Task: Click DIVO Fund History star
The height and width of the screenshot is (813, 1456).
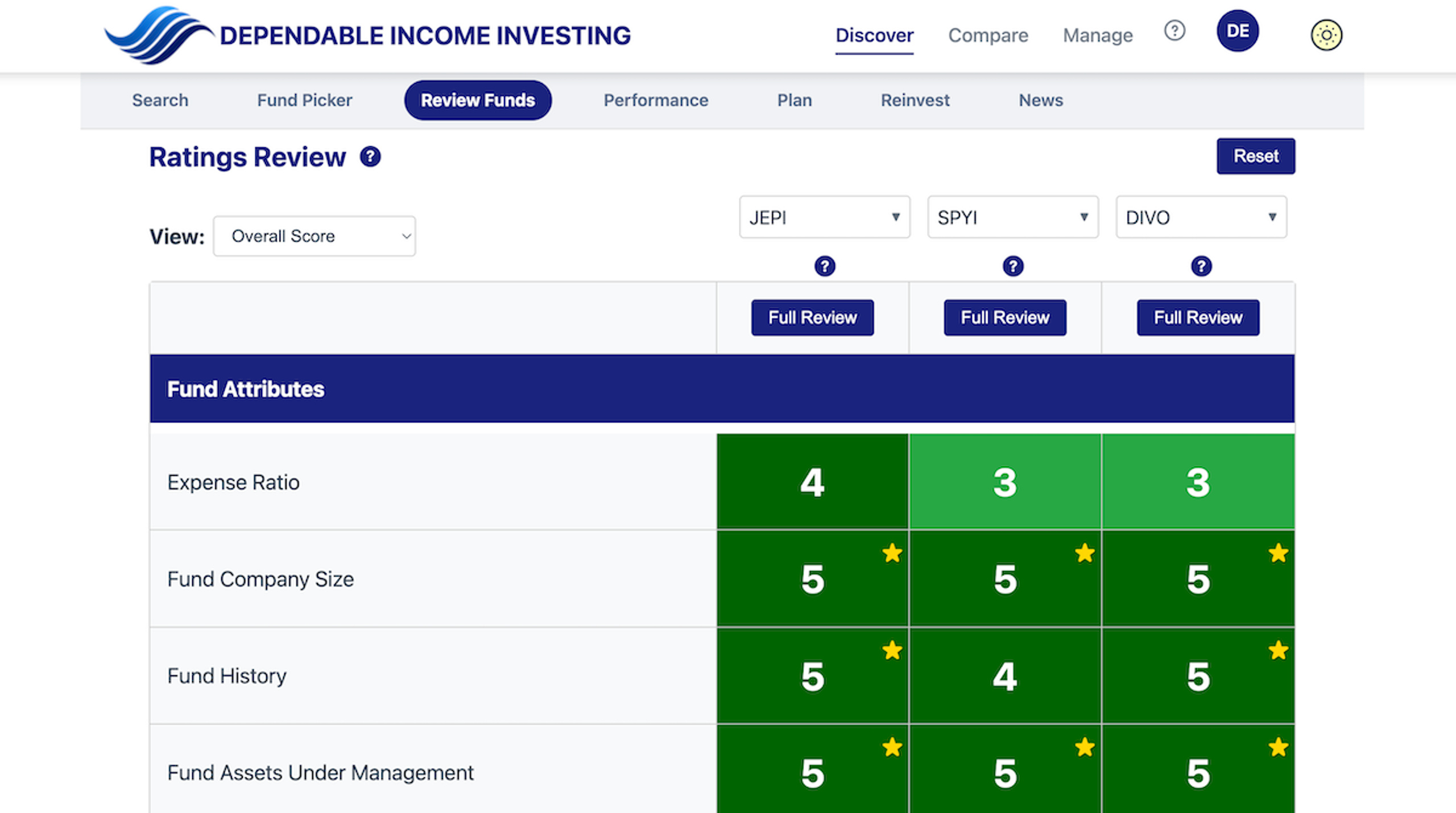Action: click(x=1278, y=650)
